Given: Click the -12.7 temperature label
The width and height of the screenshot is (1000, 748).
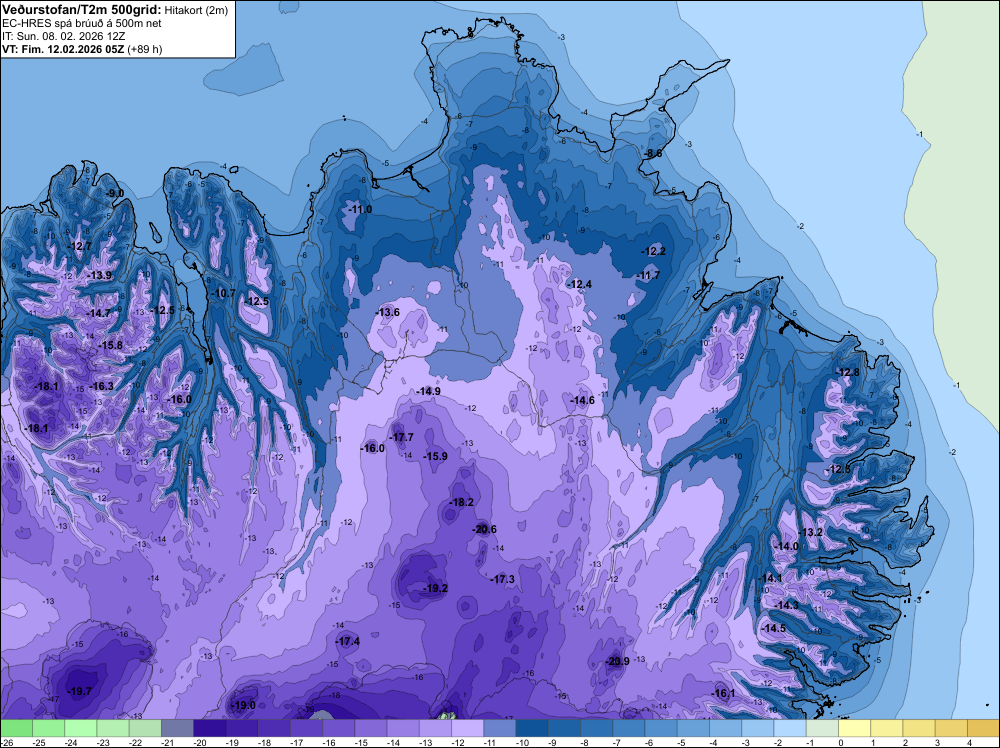Looking at the screenshot, I should [80, 246].
